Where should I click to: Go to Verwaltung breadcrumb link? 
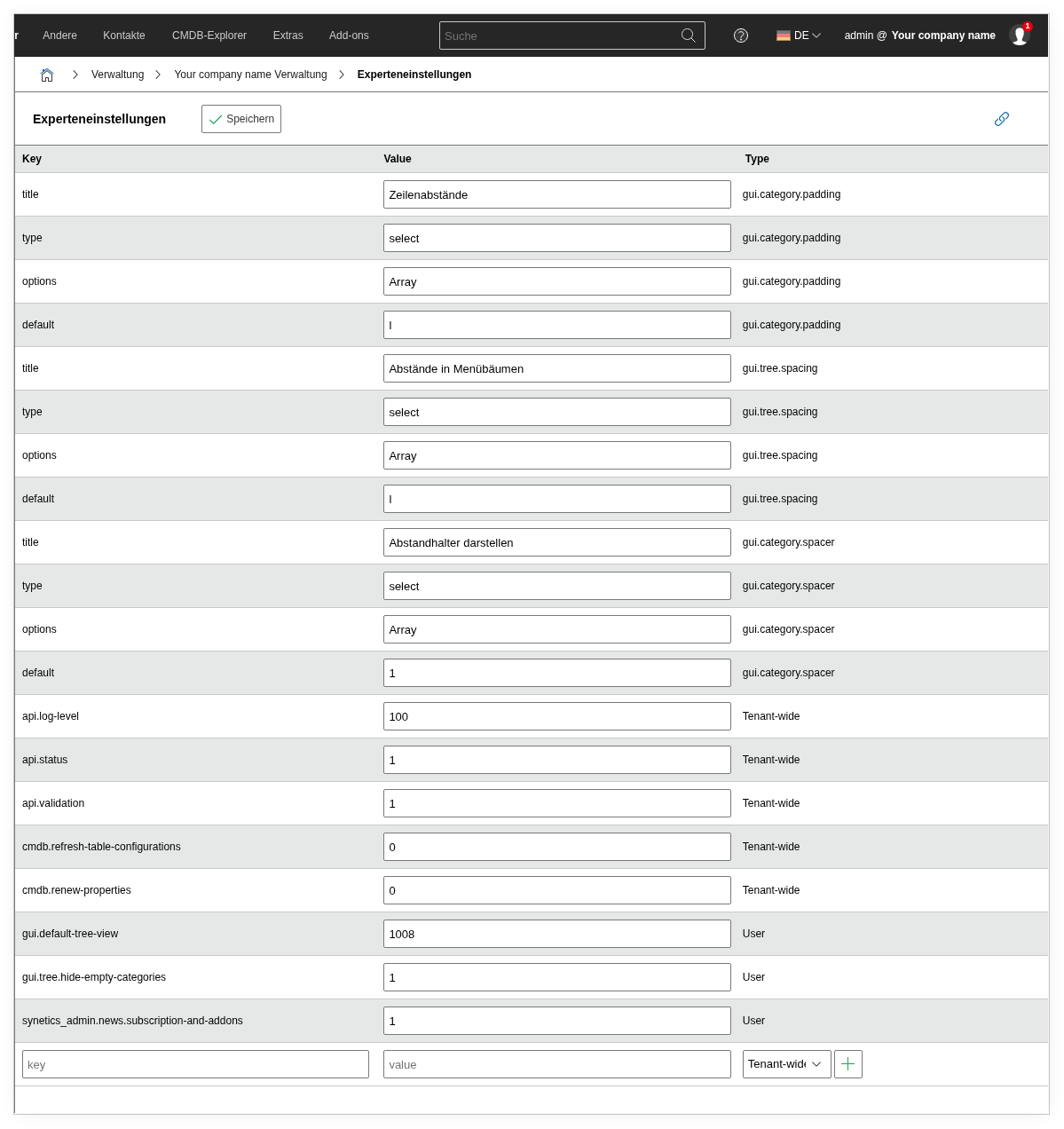coord(117,75)
